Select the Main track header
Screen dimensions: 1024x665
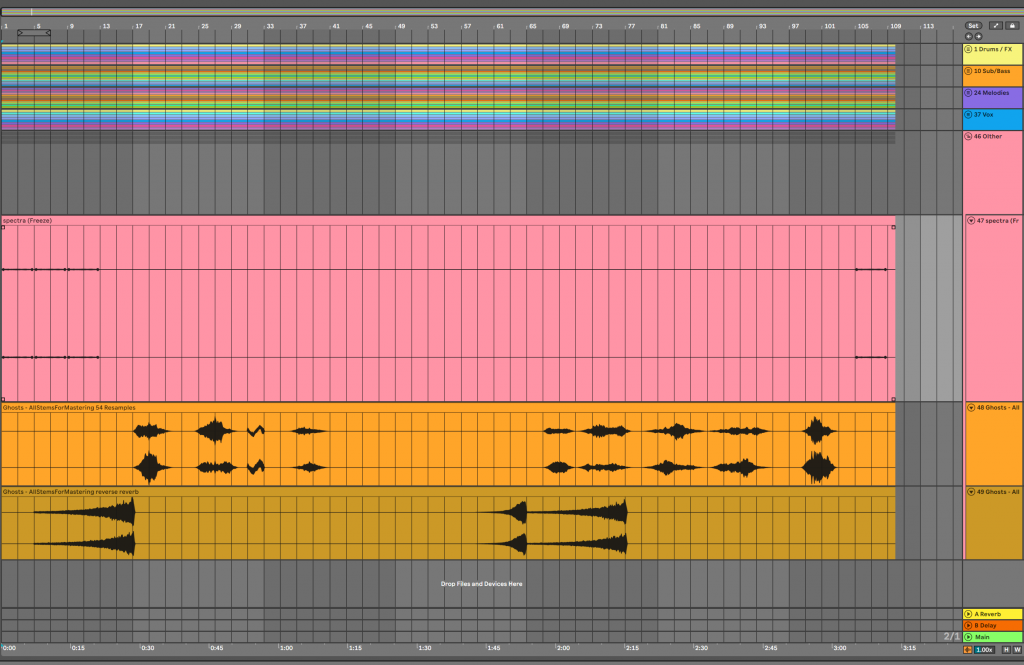click(x=992, y=637)
